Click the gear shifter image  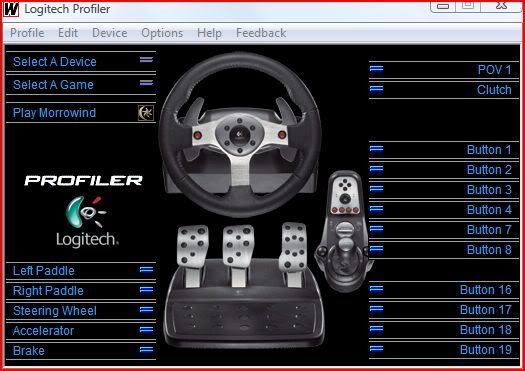[343, 231]
